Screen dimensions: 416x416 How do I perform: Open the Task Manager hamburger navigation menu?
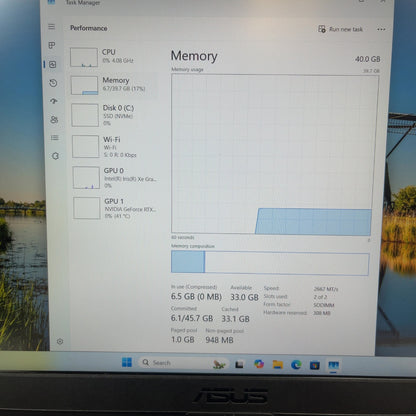coord(51,27)
